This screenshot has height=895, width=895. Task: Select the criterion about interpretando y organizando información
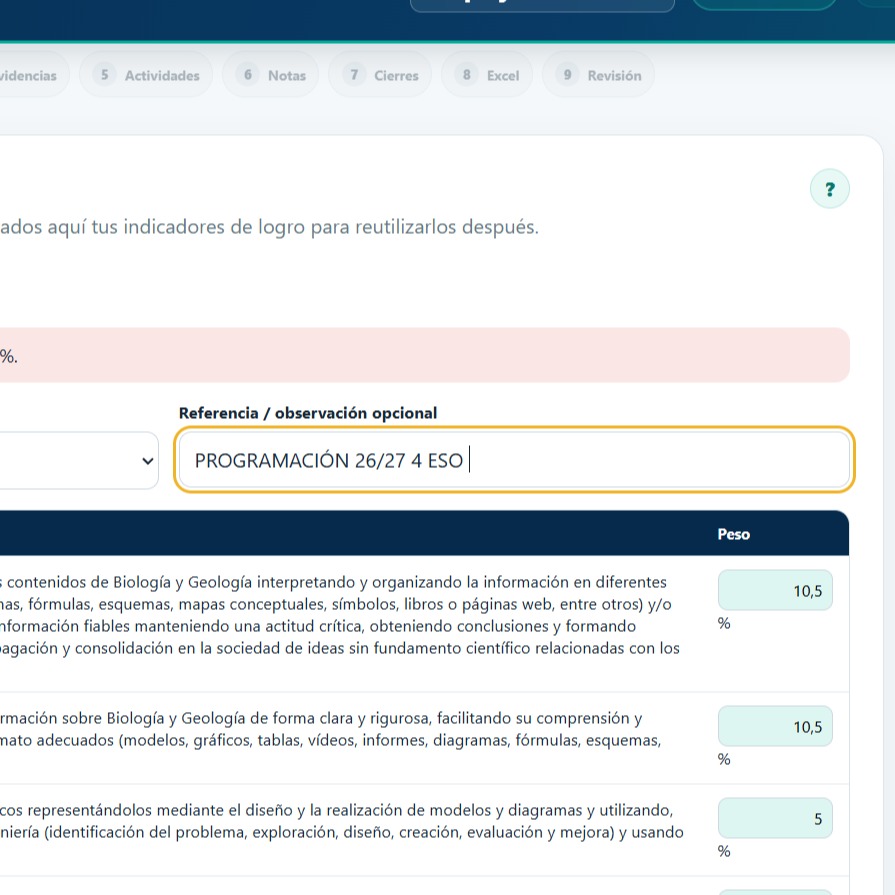pos(340,615)
